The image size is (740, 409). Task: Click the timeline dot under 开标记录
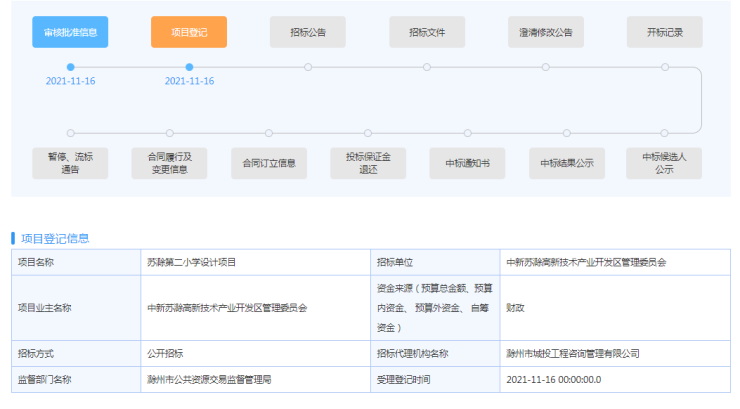click(665, 67)
